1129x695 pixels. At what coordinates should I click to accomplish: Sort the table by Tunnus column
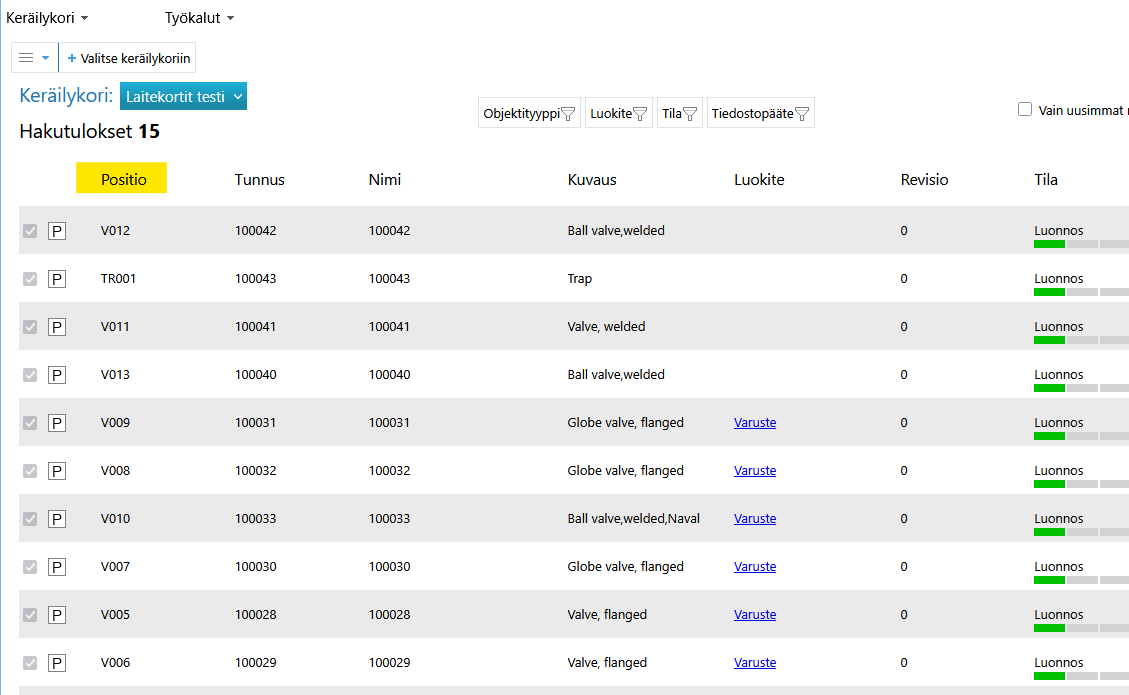point(259,180)
